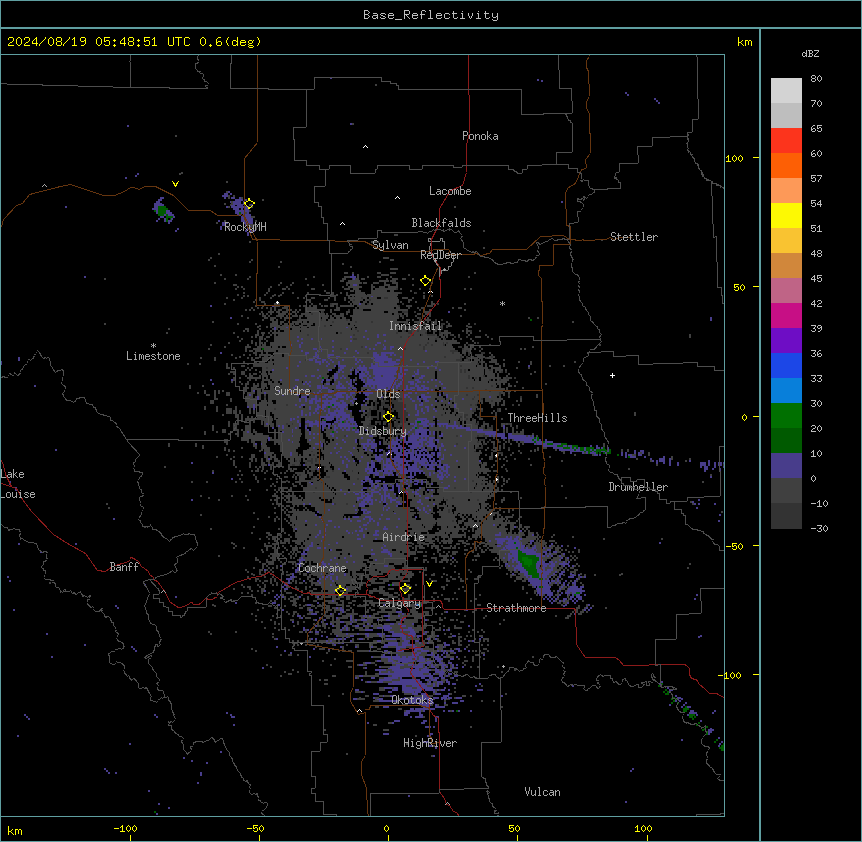The width and height of the screenshot is (862, 842).
Task: Select the dusty pink 42-45 dBZ swatch
Action: click(786, 291)
